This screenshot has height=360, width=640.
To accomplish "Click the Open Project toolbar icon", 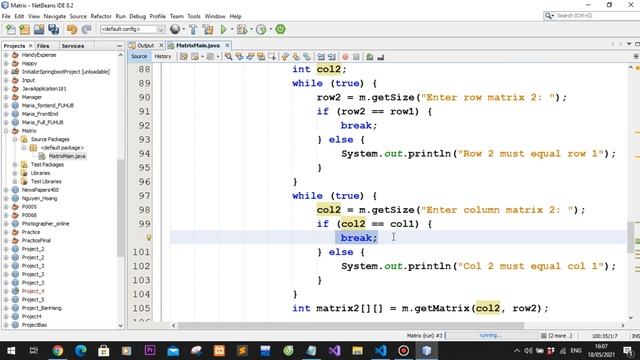I will [x=39, y=29].
